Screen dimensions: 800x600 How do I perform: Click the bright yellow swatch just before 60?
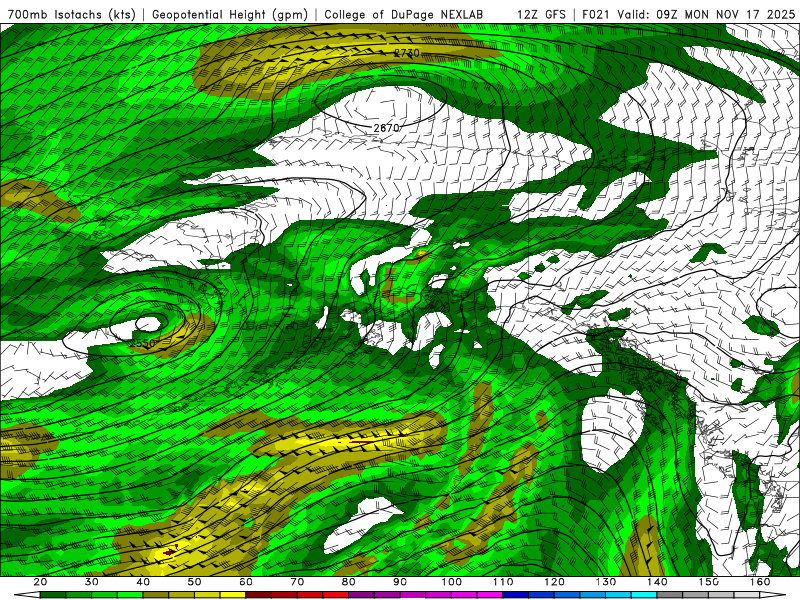(x=233, y=595)
